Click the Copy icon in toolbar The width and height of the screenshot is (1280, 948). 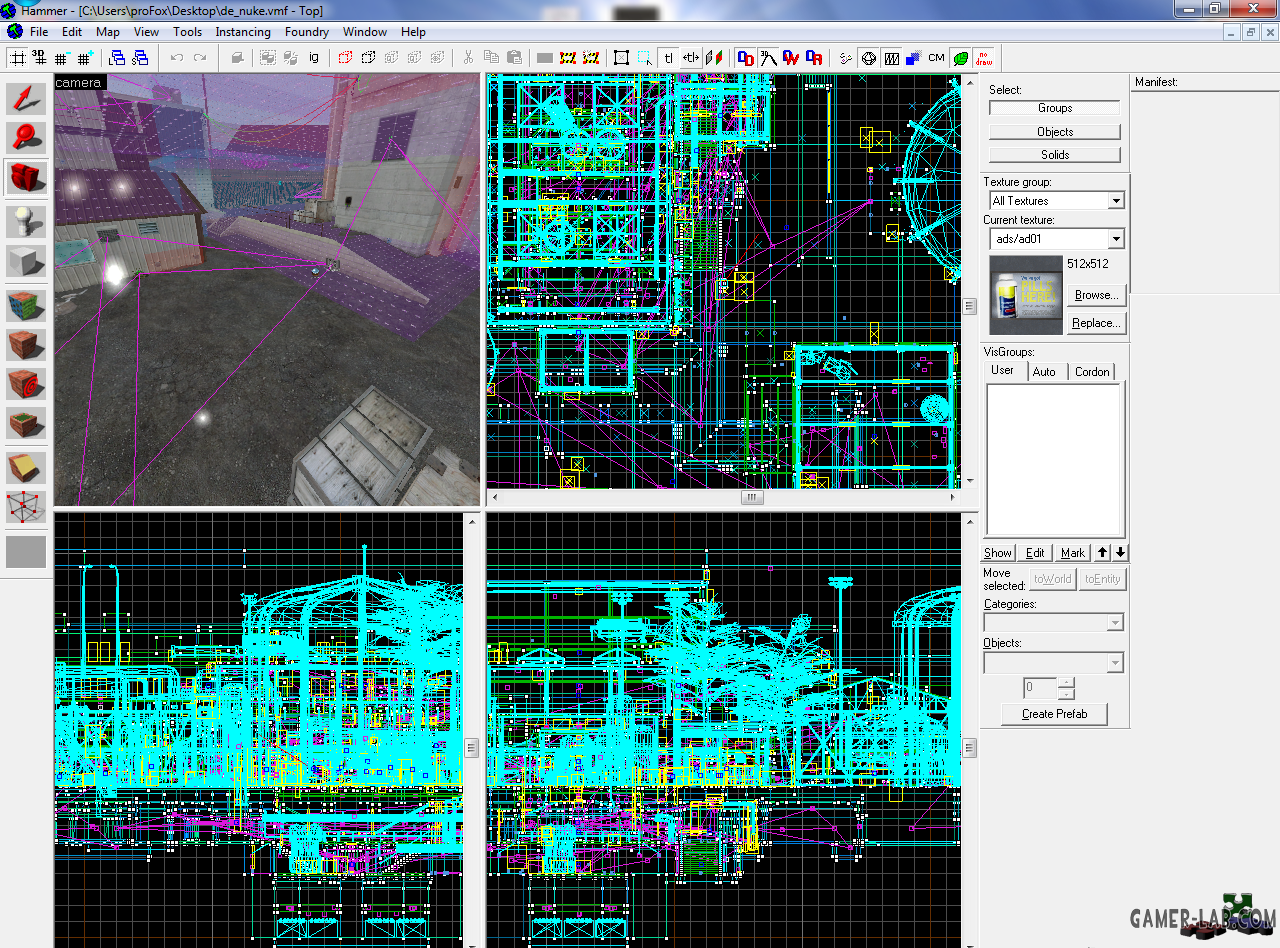(491, 58)
